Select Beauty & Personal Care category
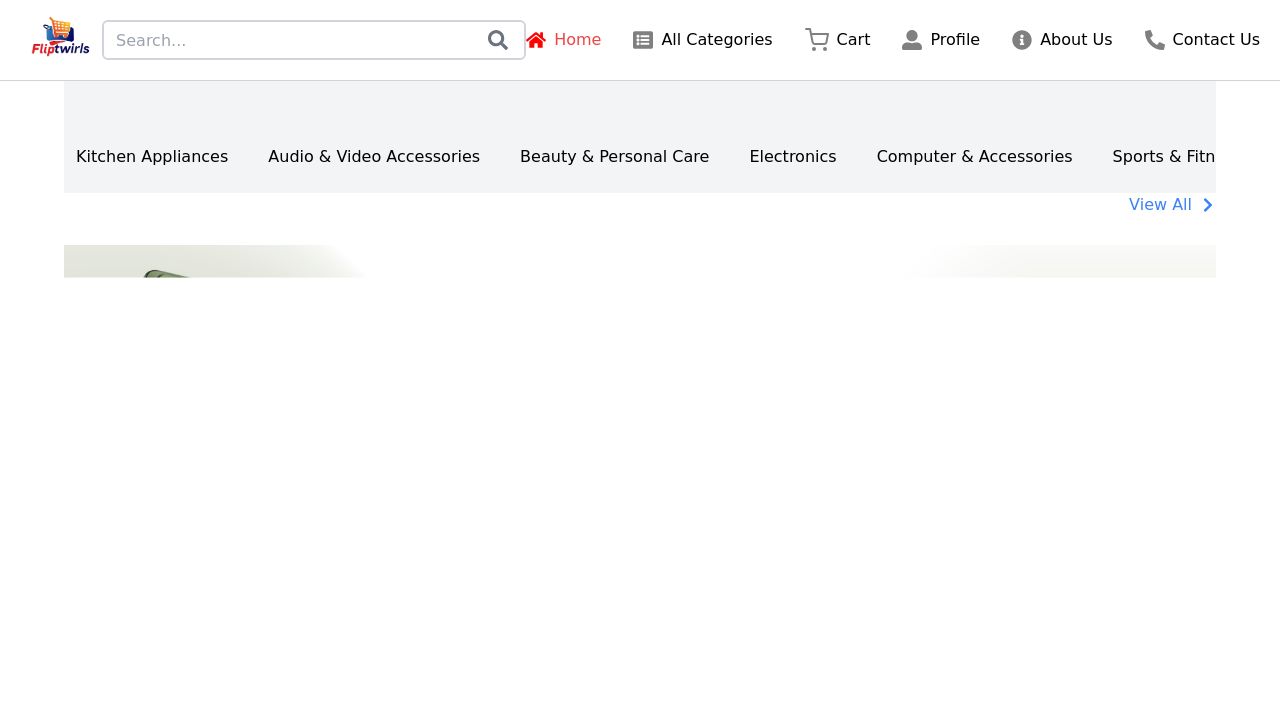The height and width of the screenshot is (720, 1280). (x=614, y=157)
